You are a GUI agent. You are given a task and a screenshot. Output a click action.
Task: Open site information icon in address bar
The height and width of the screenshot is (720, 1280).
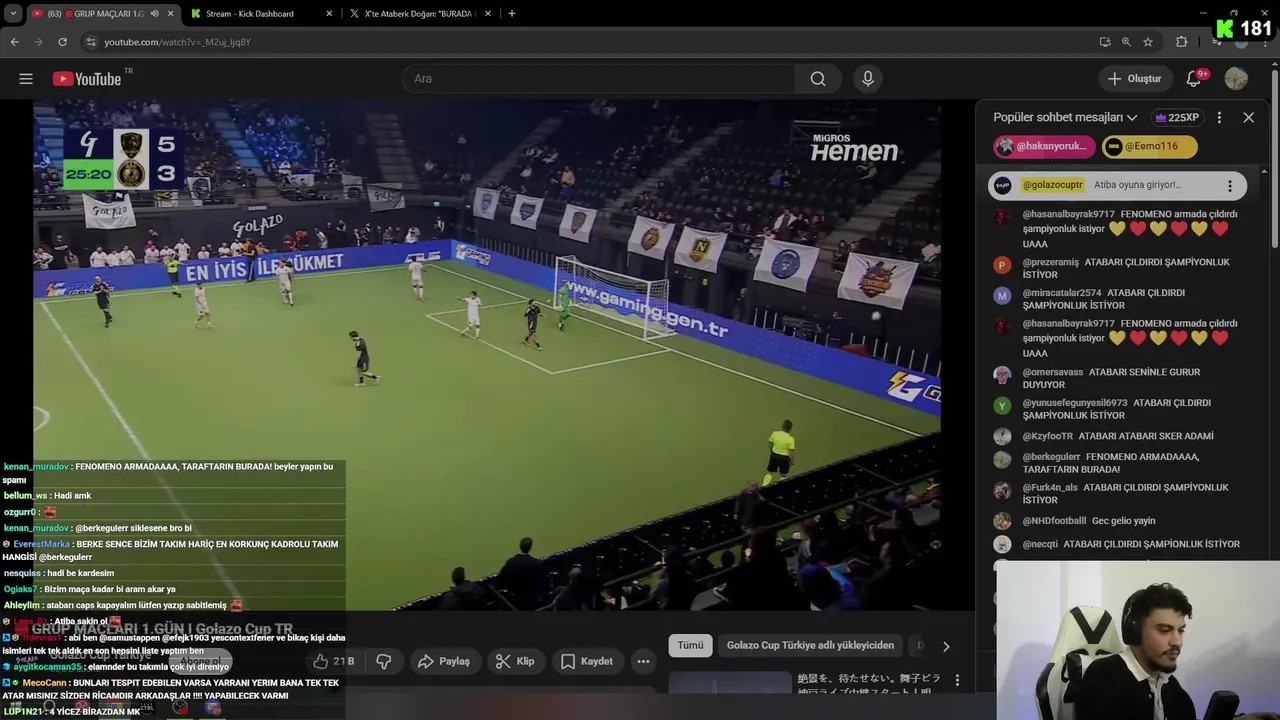pyautogui.click(x=91, y=42)
